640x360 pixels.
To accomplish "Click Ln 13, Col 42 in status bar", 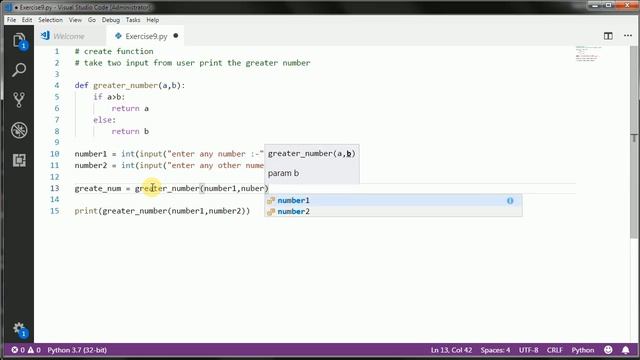I will point(451,350).
